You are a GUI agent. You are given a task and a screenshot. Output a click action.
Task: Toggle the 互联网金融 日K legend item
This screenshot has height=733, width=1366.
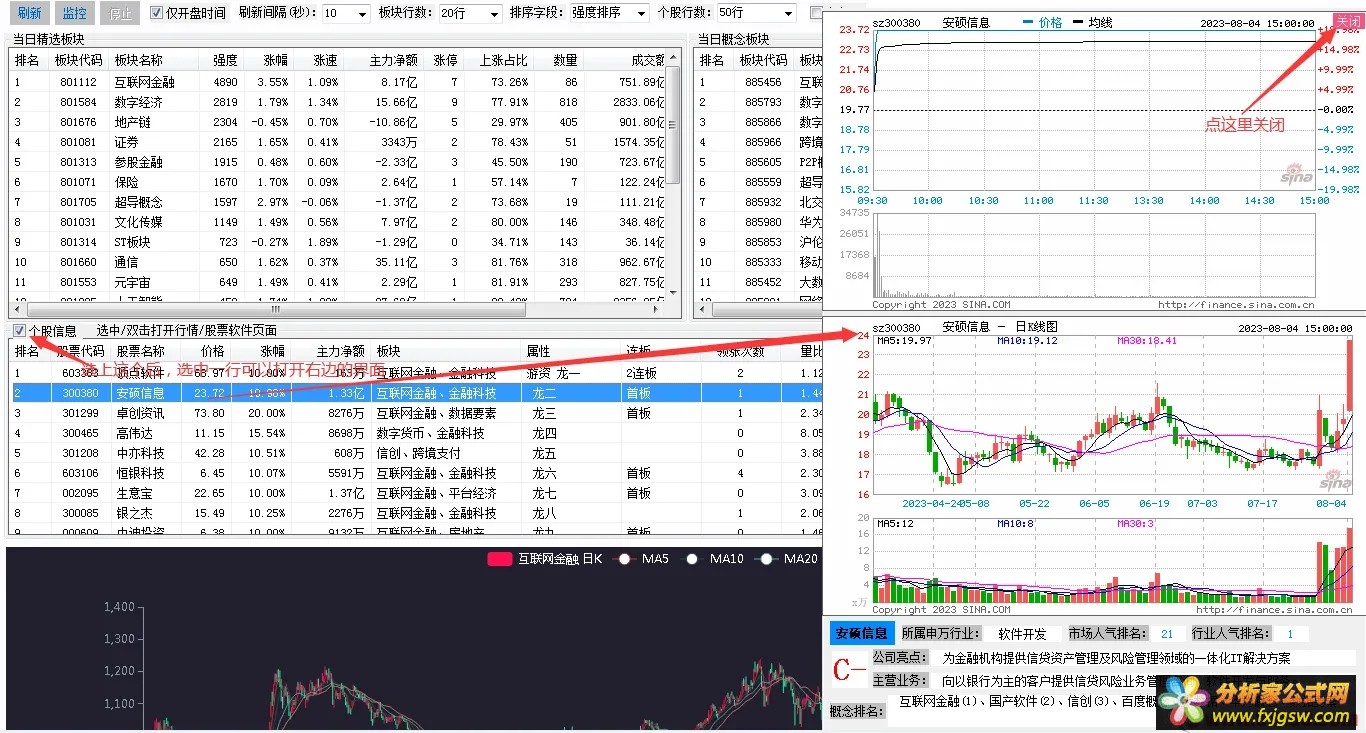coord(545,559)
